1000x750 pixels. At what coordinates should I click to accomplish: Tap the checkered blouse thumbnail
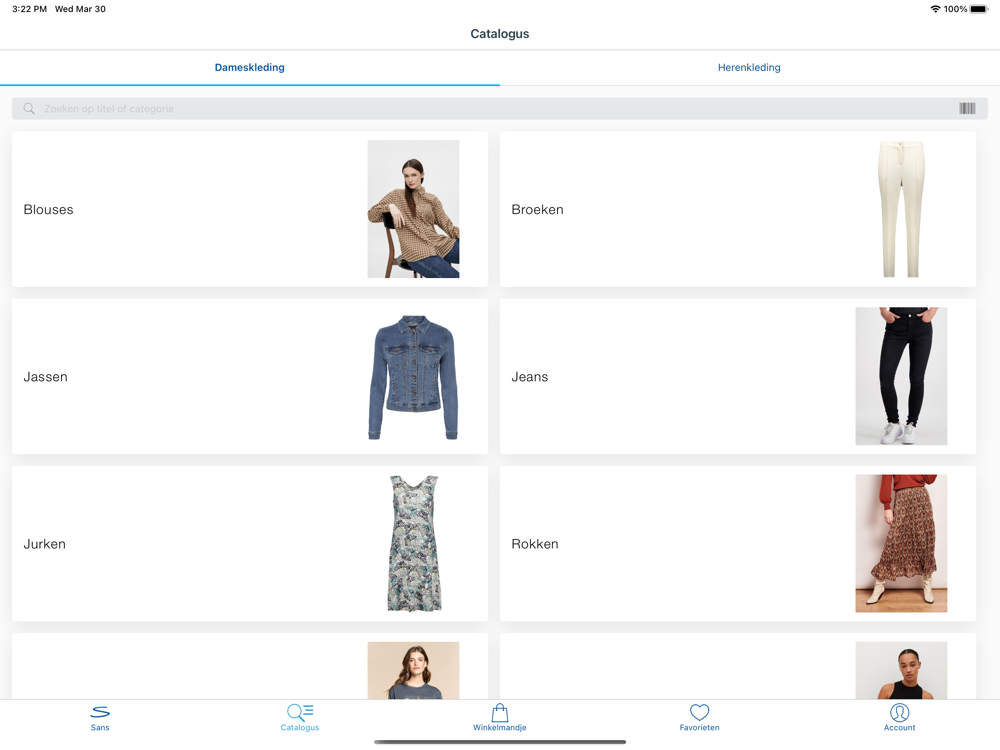413,209
